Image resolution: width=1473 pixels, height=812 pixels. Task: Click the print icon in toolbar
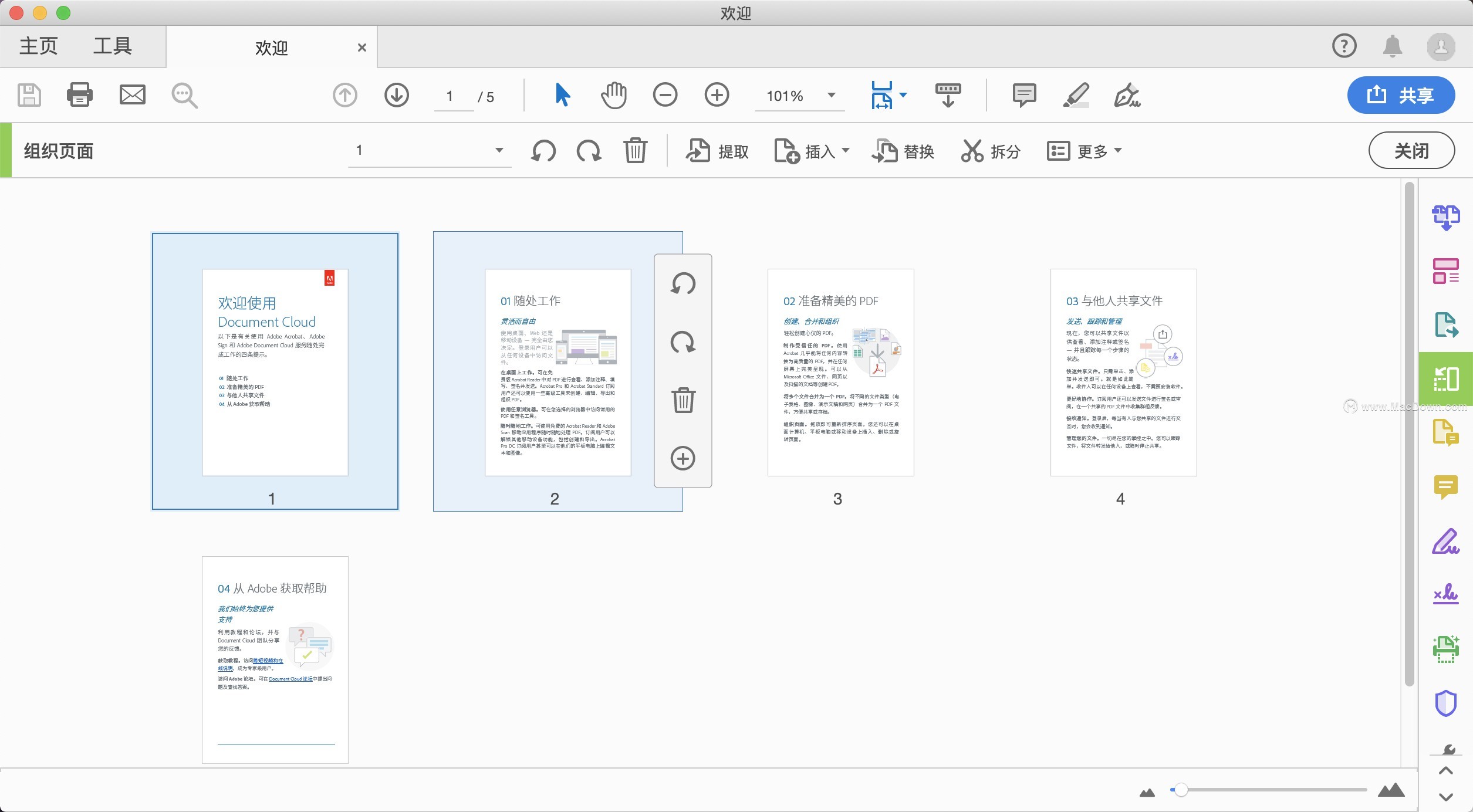(79, 94)
